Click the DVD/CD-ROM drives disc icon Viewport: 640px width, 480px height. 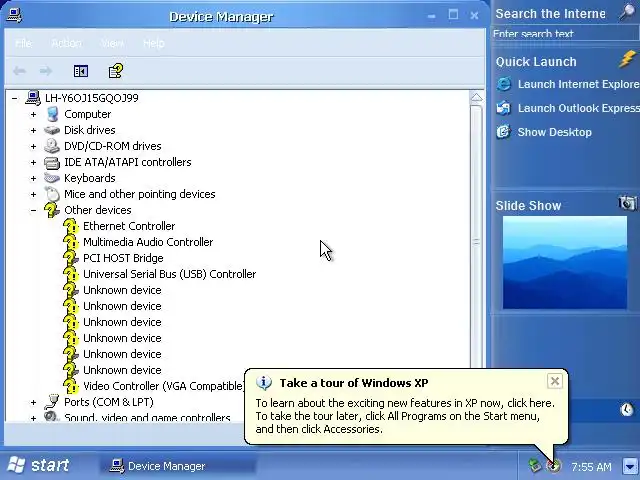tap(52, 146)
